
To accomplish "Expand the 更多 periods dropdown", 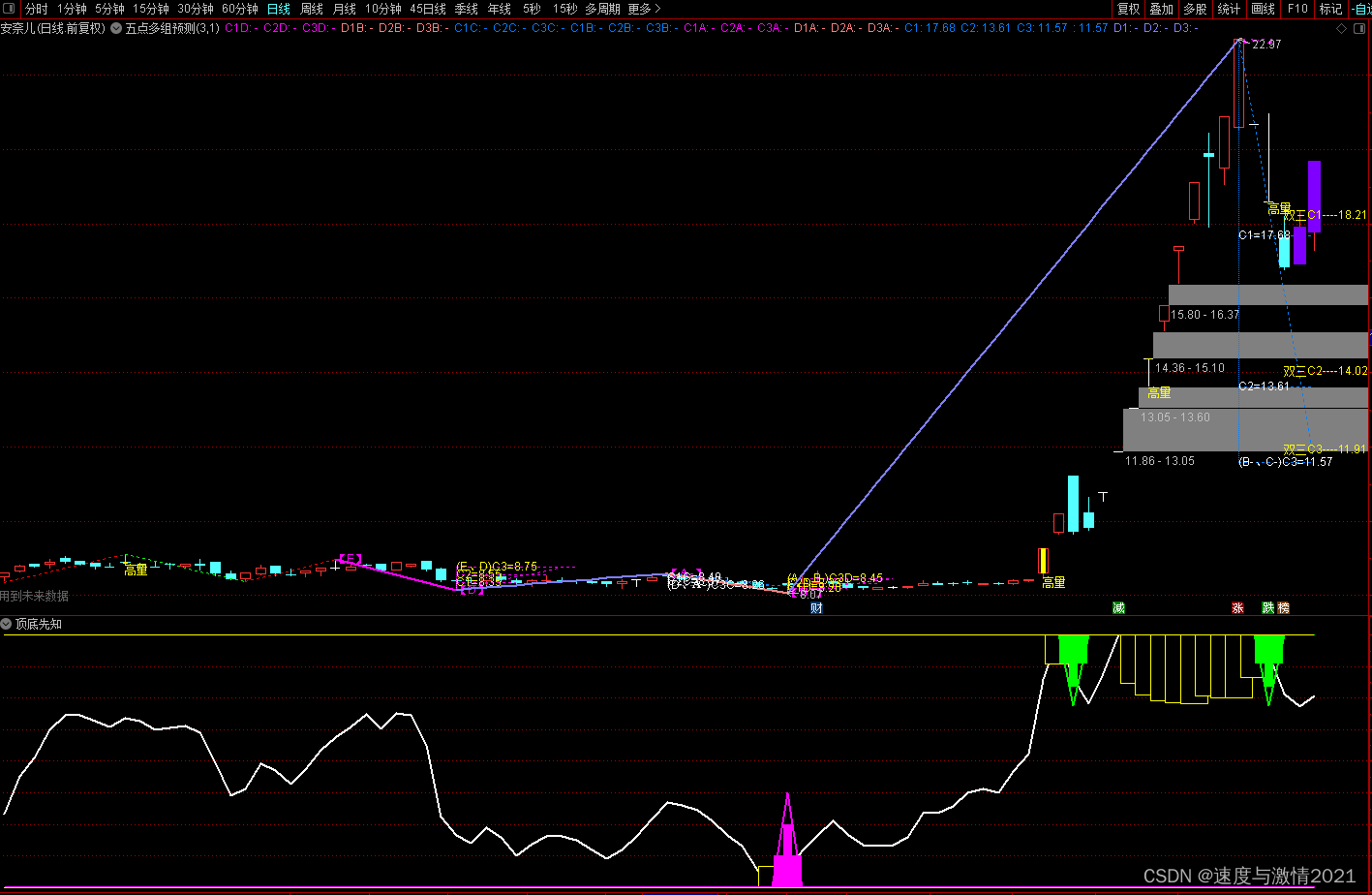I will point(643,9).
